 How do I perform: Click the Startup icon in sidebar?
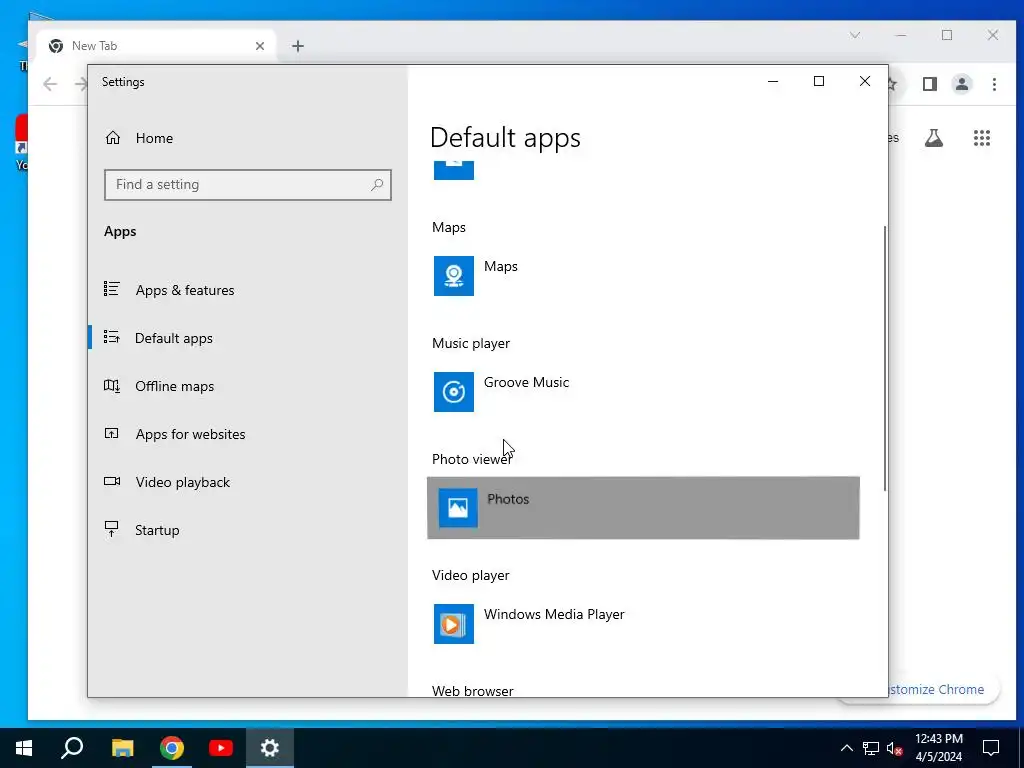pyautogui.click(x=112, y=529)
